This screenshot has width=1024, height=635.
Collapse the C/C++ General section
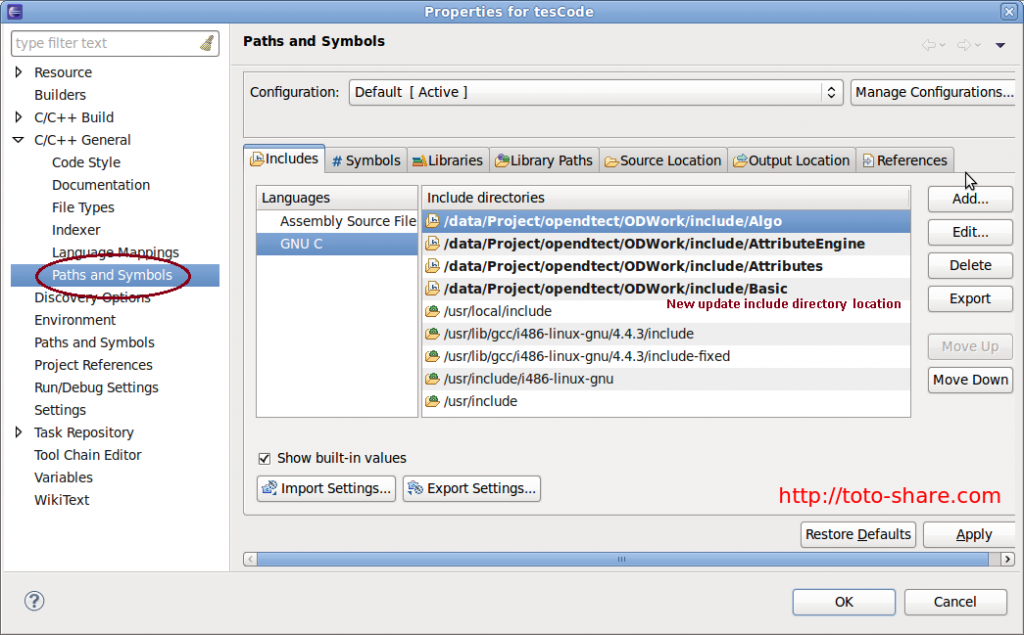18,140
